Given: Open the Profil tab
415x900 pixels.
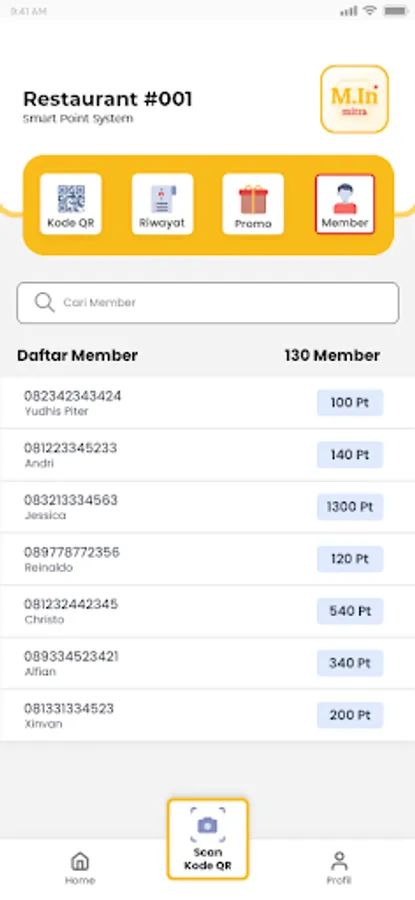Looking at the screenshot, I should (339, 868).
